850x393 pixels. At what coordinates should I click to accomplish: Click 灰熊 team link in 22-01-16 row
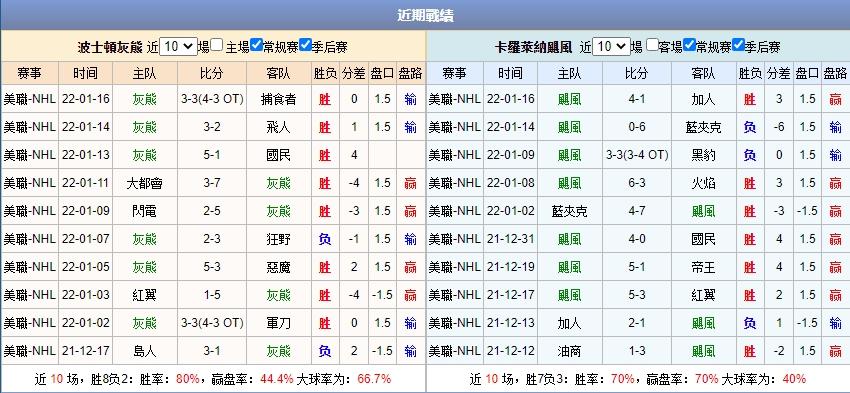(x=145, y=99)
